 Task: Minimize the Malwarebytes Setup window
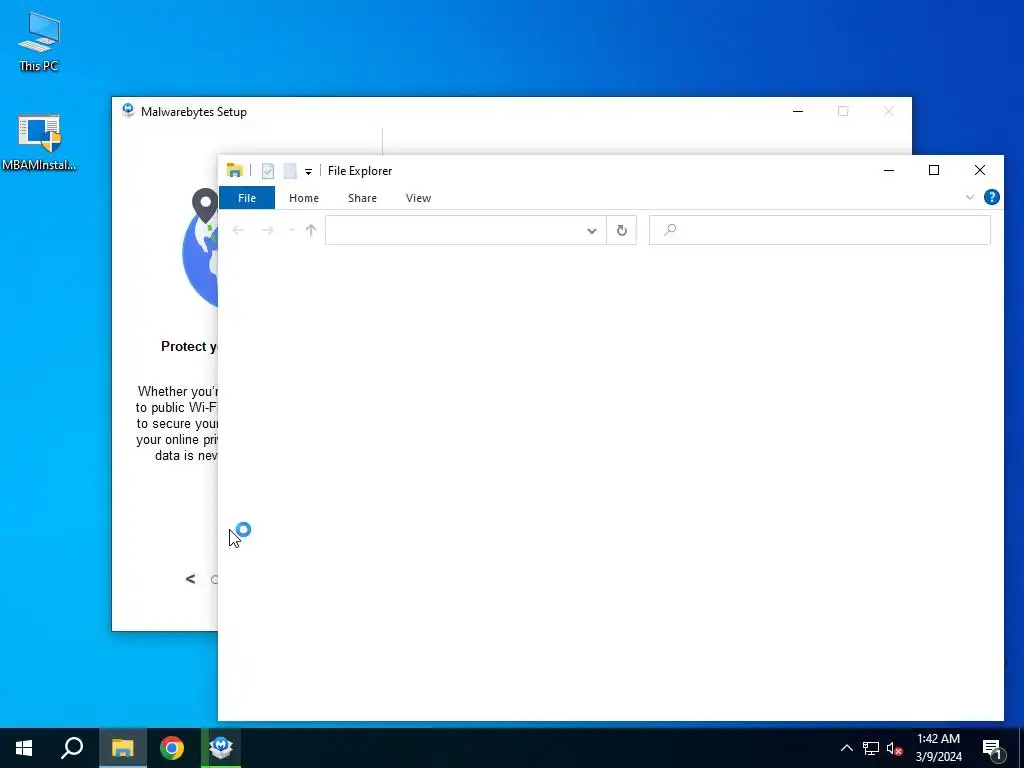click(x=798, y=111)
